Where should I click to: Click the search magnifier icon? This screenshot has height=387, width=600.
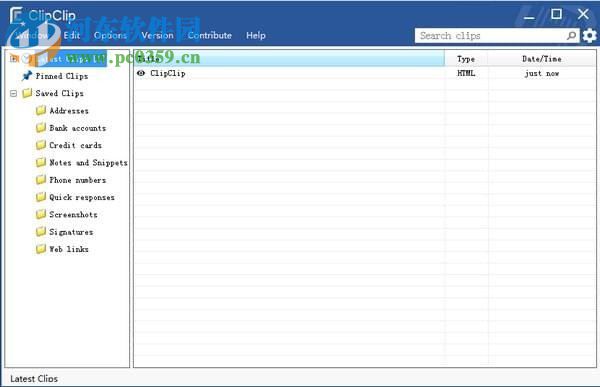[572, 36]
